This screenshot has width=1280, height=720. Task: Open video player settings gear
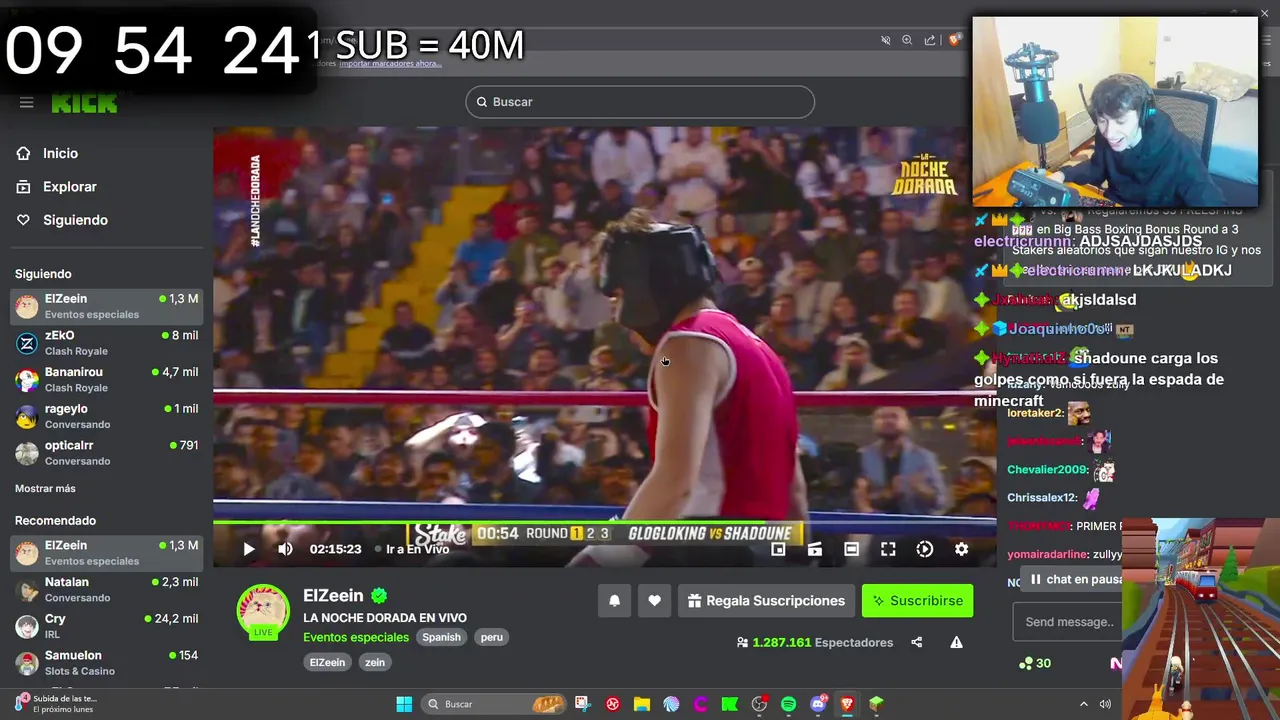(961, 549)
